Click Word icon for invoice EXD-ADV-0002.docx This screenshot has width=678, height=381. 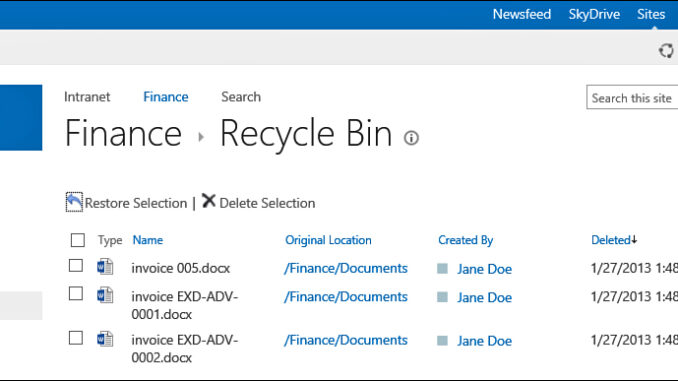point(105,339)
